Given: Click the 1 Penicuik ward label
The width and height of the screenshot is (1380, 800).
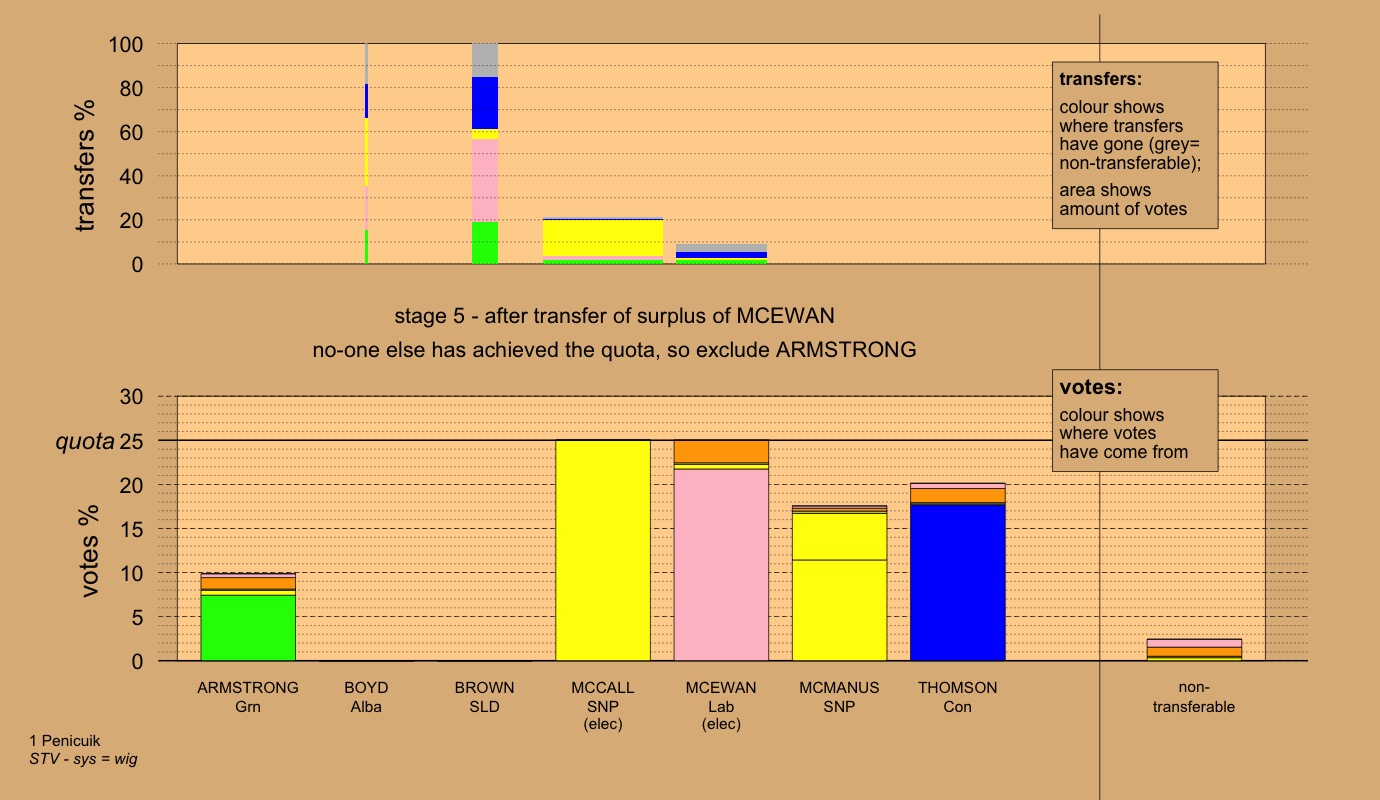Looking at the screenshot, I should (x=72, y=741).
